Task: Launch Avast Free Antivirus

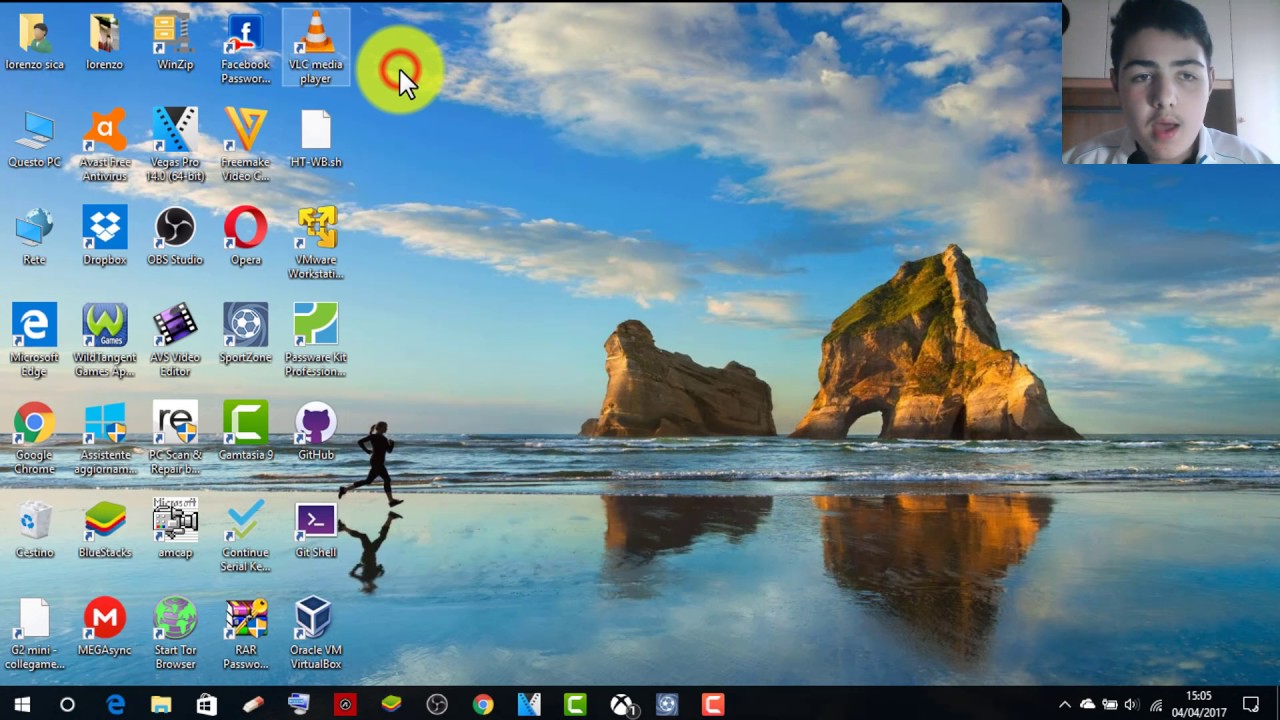Action: click(x=104, y=146)
